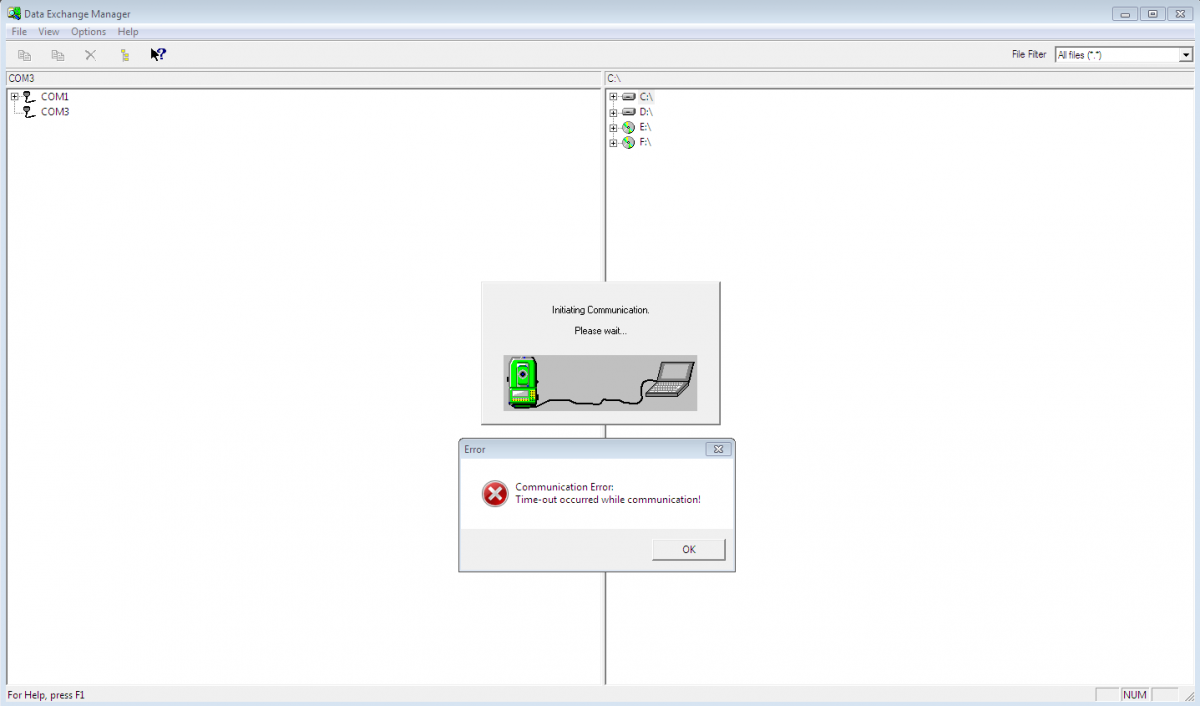Screen dimensions: 1200x706
Task: Click the 'For Help, press F1' status text
Action: [x=46, y=694]
